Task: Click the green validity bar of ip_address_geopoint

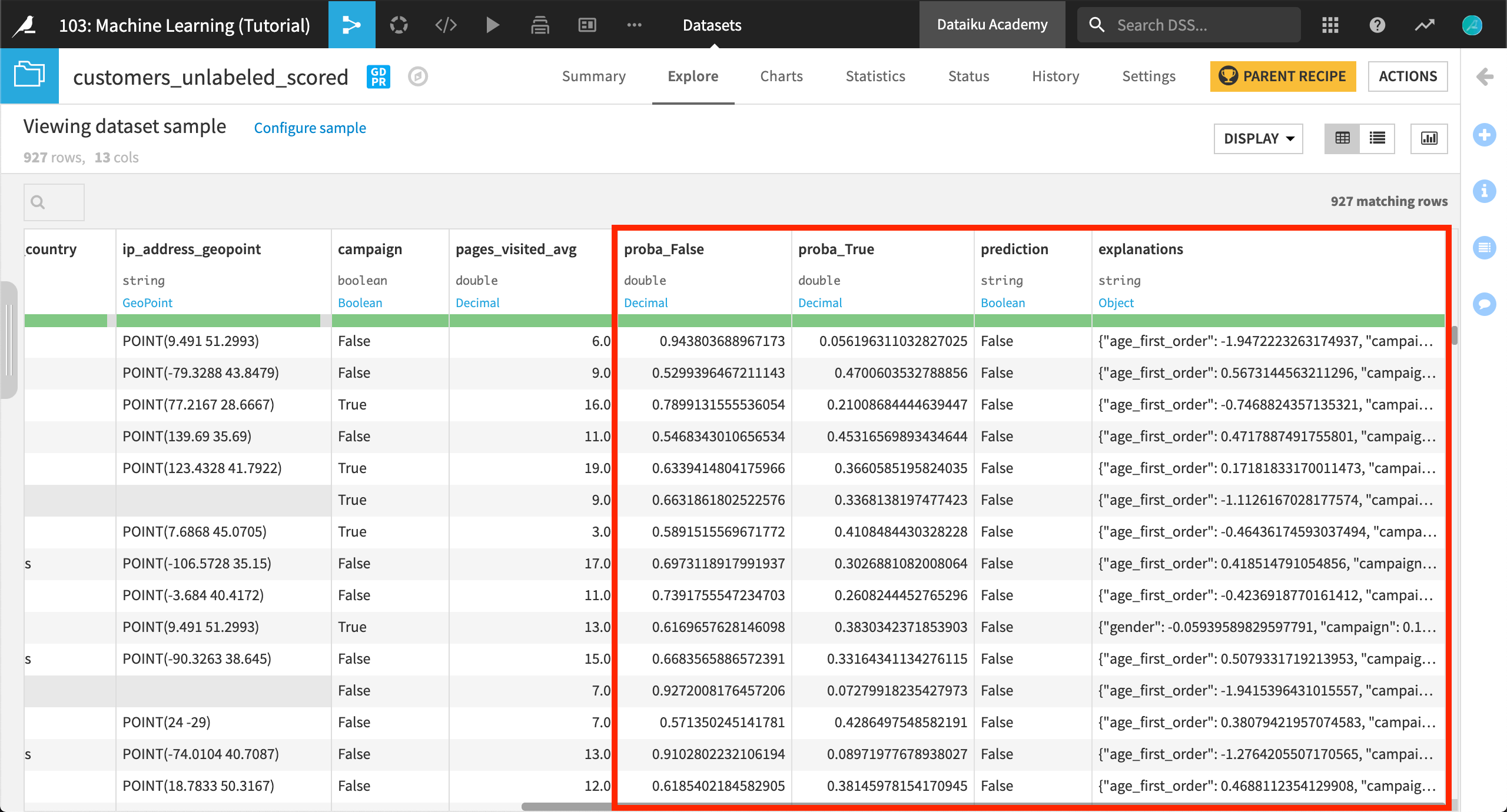Action: (218, 321)
